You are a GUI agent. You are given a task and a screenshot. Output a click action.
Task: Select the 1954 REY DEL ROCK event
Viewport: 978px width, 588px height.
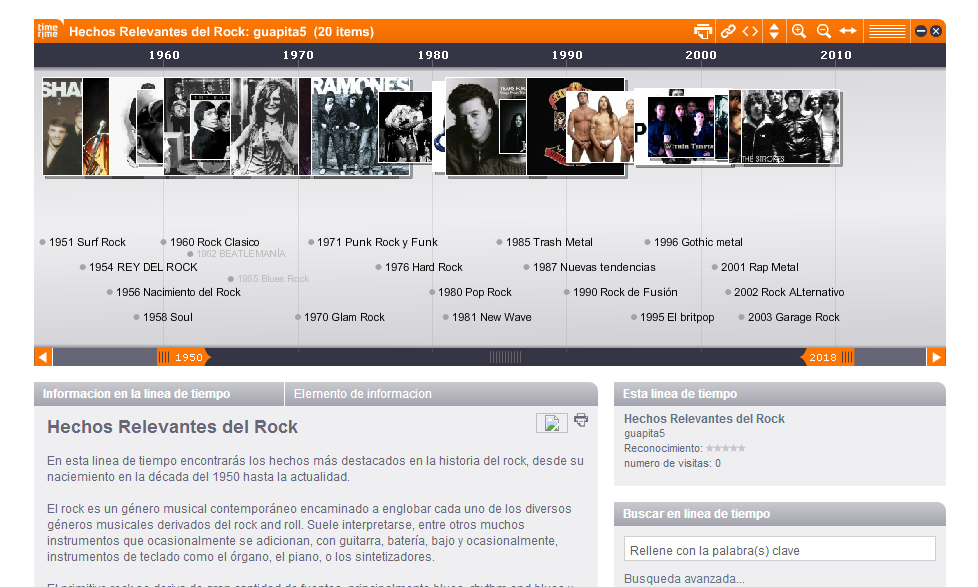pyautogui.click(x=138, y=267)
